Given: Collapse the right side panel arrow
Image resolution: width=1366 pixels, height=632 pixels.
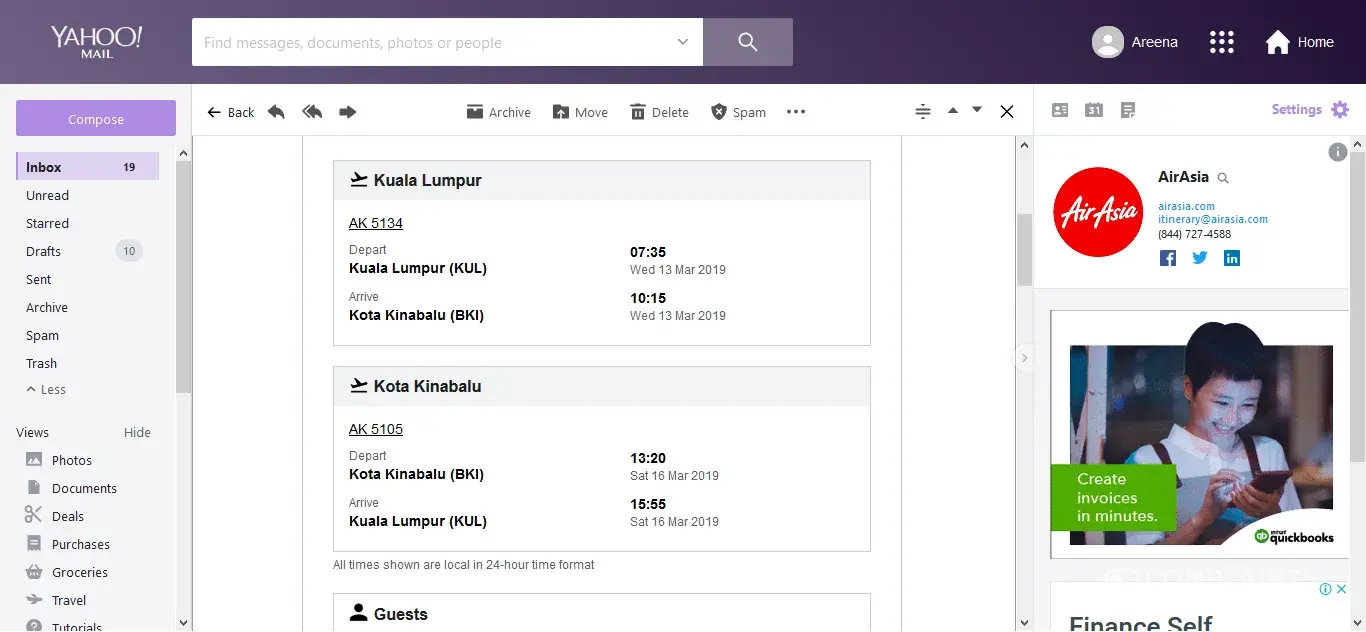Looking at the screenshot, I should click(1024, 358).
